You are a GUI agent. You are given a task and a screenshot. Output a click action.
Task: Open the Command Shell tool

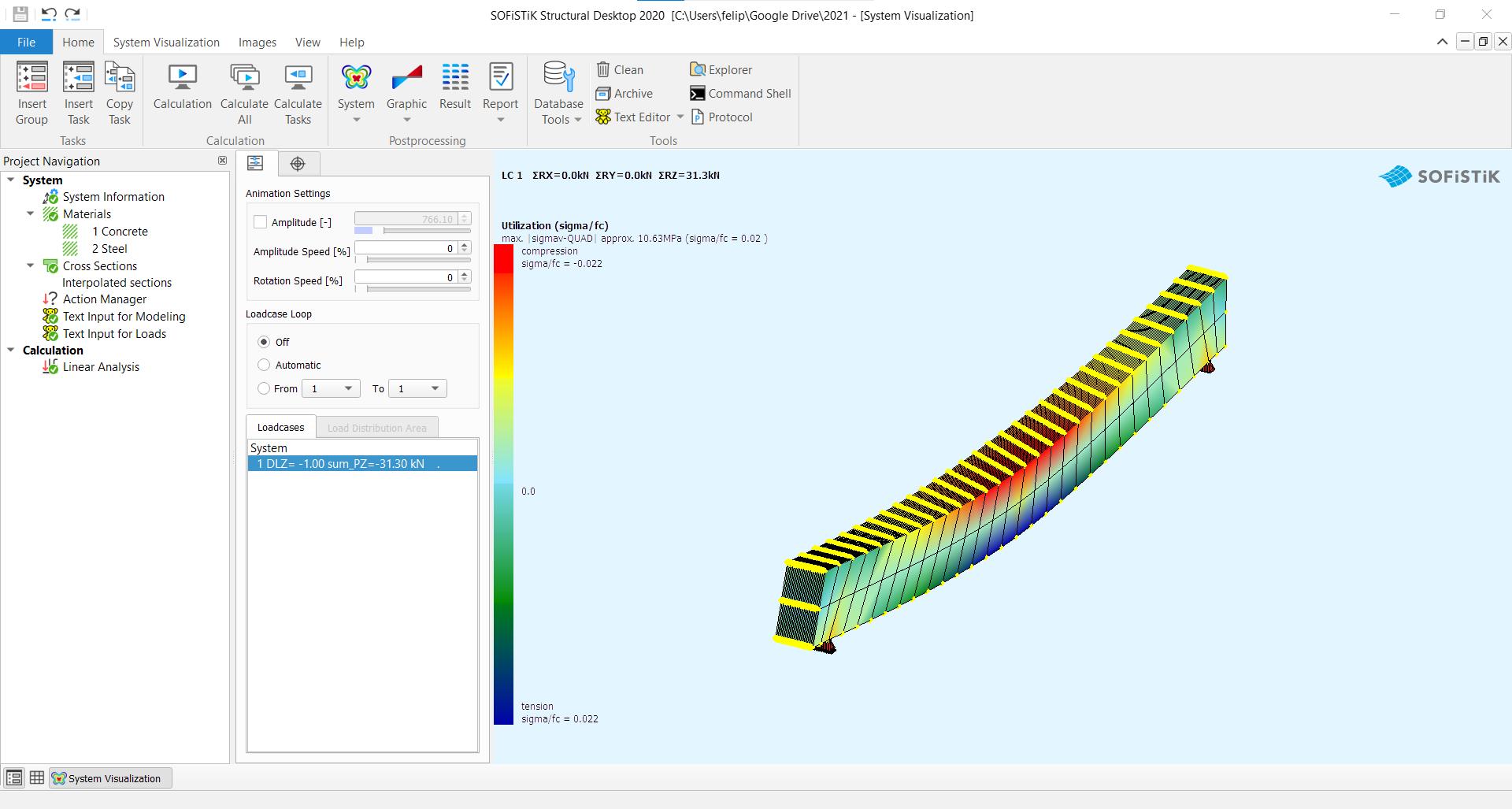pyautogui.click(x=739, y=94)
